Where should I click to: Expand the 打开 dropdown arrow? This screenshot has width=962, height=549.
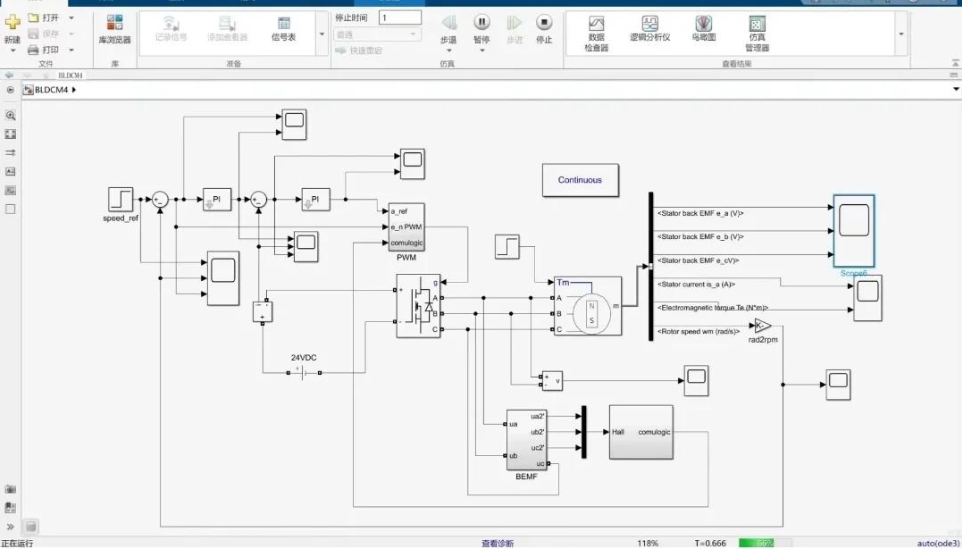coord(71,18)
